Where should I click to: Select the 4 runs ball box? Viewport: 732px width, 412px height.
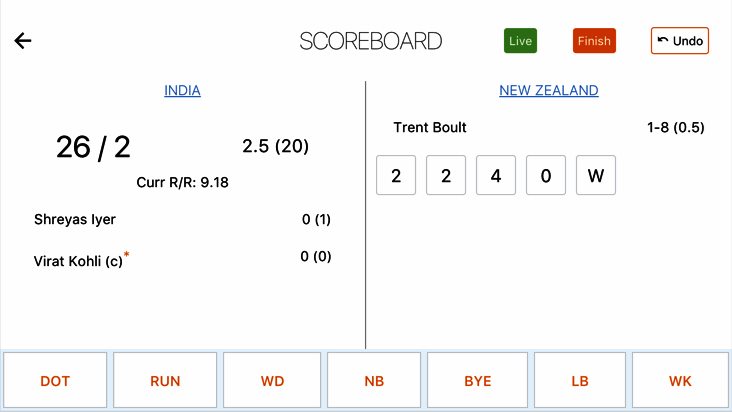[496, 175]
